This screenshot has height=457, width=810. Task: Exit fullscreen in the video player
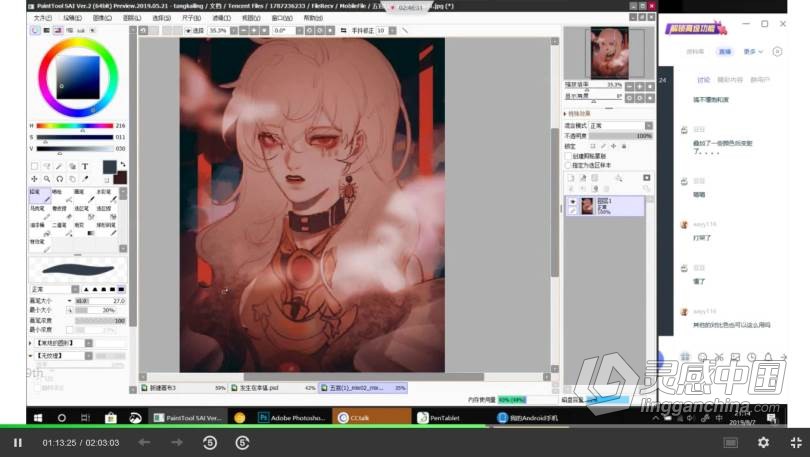796,443
